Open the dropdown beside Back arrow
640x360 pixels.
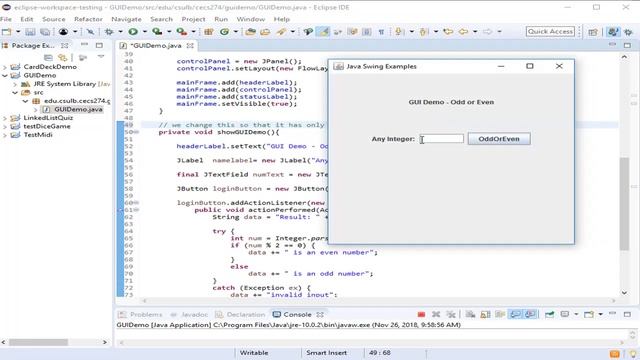pyautogui.click(x=475, y=31)
